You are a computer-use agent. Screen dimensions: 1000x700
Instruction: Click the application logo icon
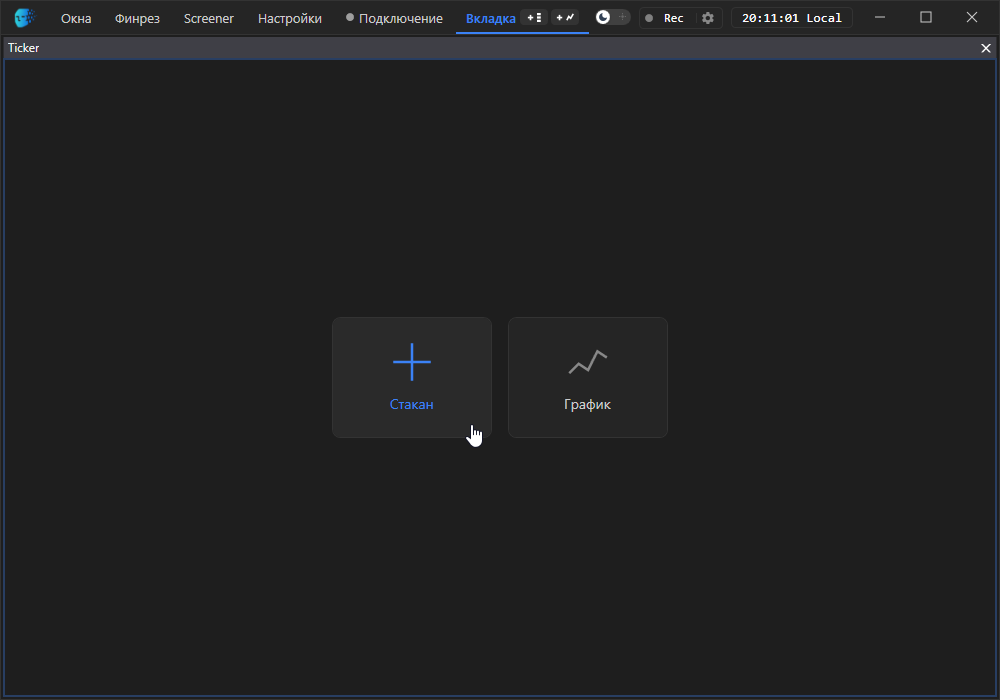pyautogui.click(x=24, y=18)
